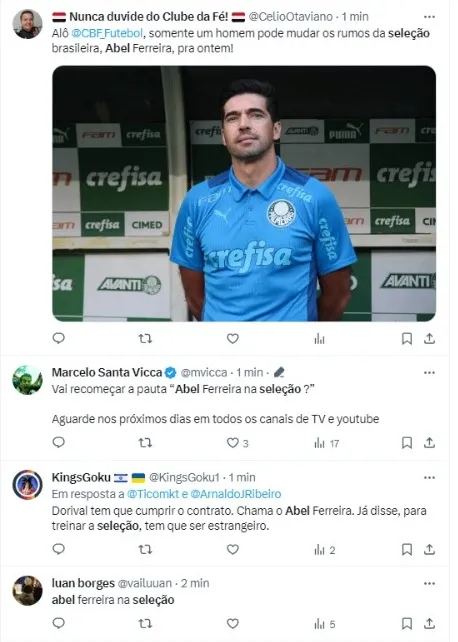Open more options menu on Marcelo Santa Vicca tweet
The height and width of the screenshot is (642, 458).
click(x=429, y=373)
